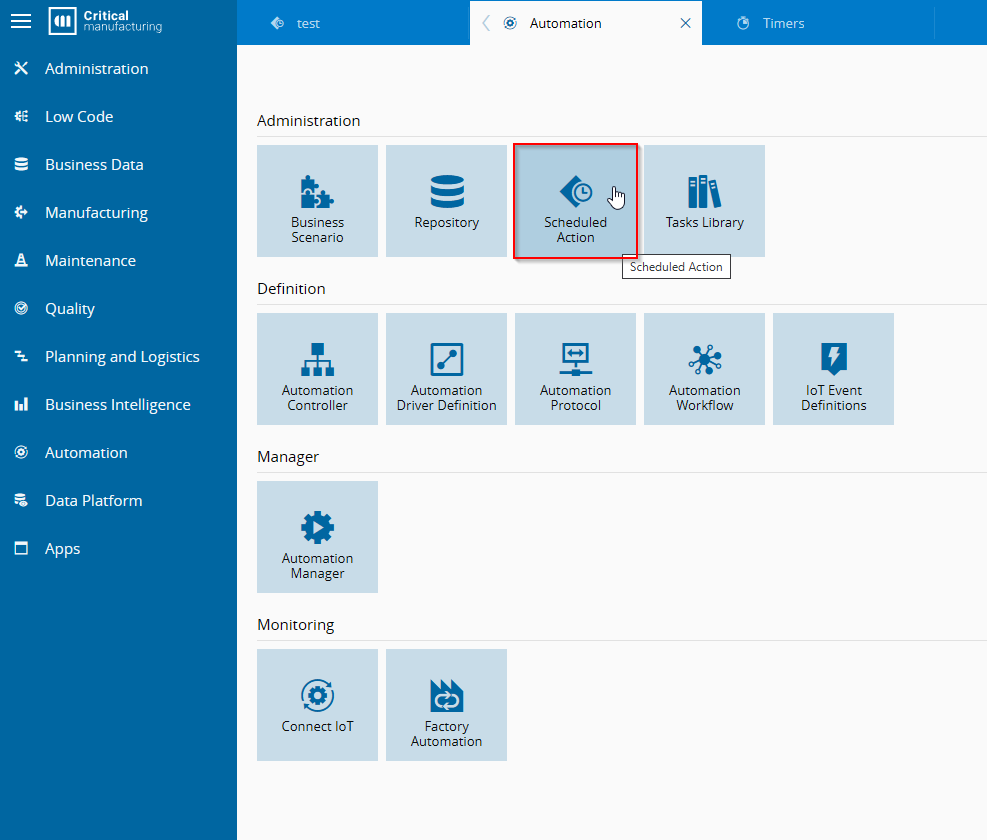987x840 pixels.
Task: Open the Connect IoT monitoring tile
Action: pyautogui.click(x=317, y=705)
